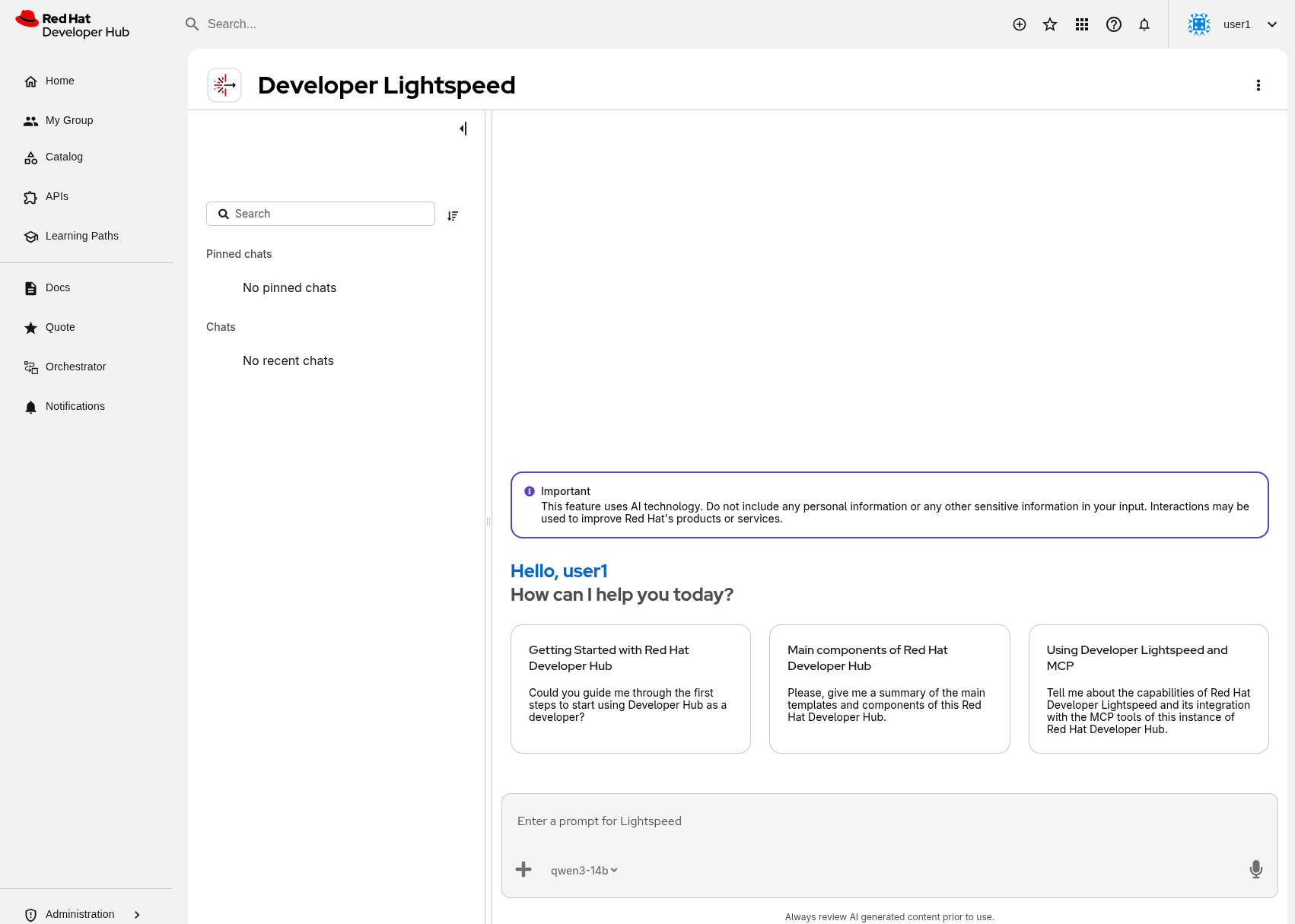The width and height of the screenshot is (1295, 924).
Task: Click the Administration shield icon
Action: point(30,915)
